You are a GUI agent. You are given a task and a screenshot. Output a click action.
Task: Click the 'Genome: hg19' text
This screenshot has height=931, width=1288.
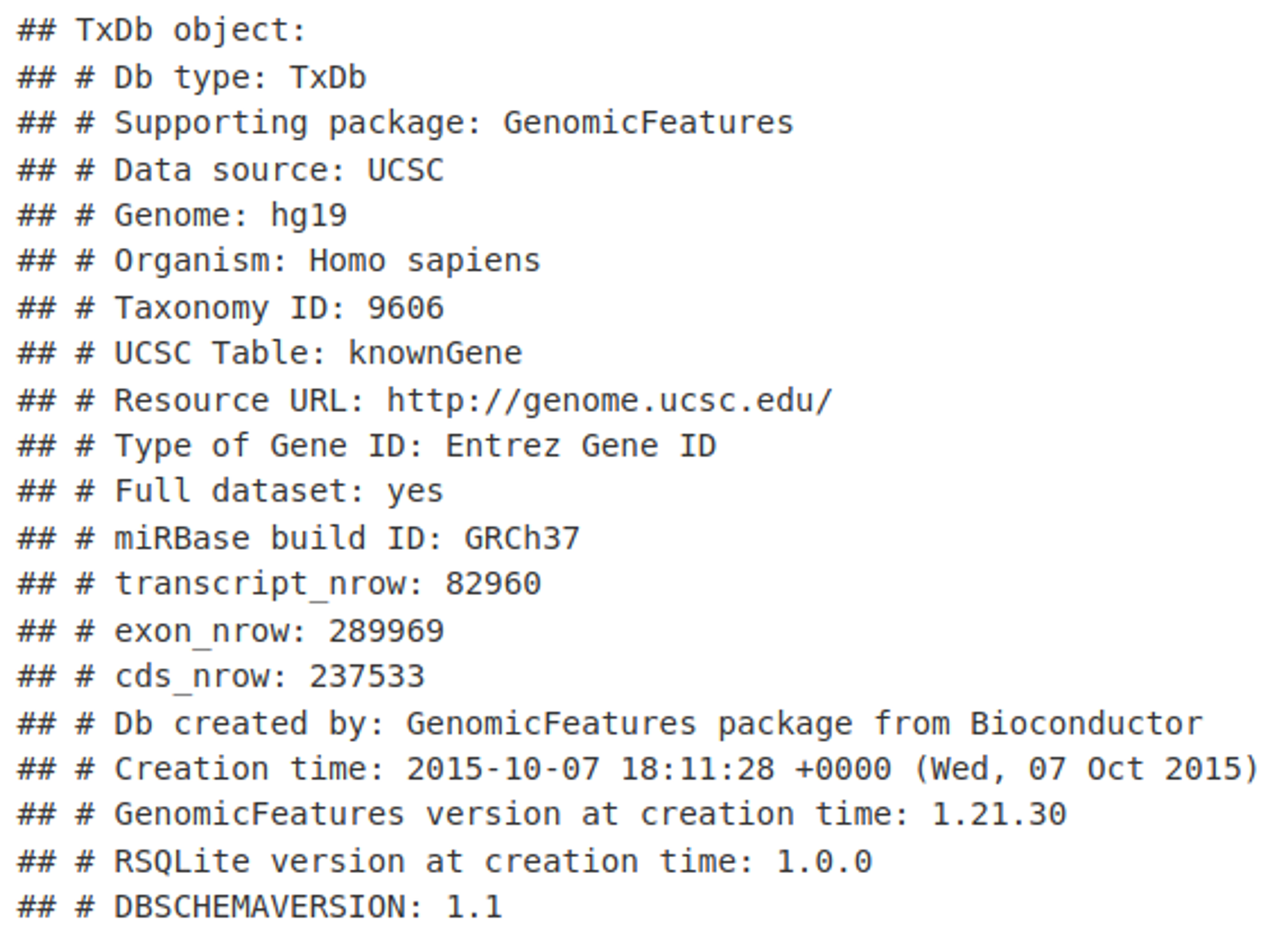click(x=231, y=216)
